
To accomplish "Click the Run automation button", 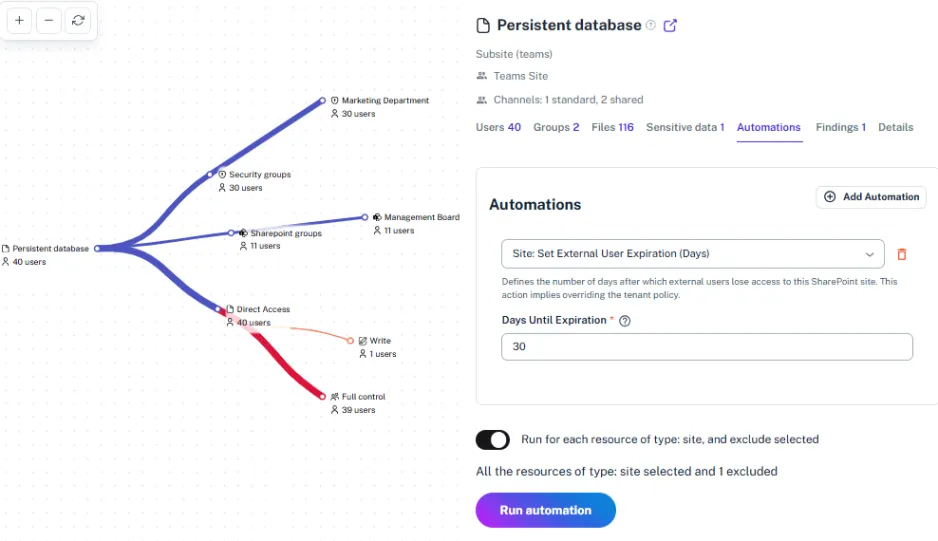I will point(545,510).
